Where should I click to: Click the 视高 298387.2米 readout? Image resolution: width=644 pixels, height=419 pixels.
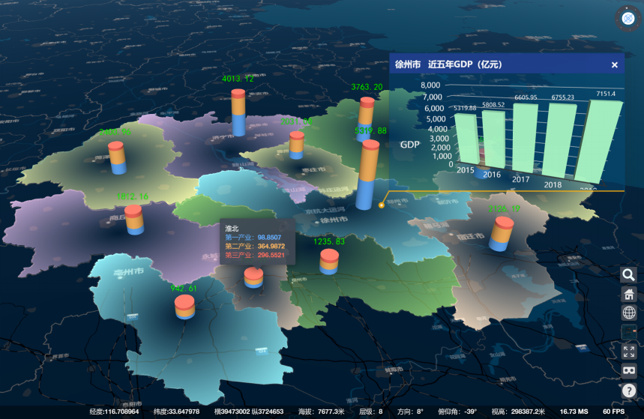coord(518,412)
